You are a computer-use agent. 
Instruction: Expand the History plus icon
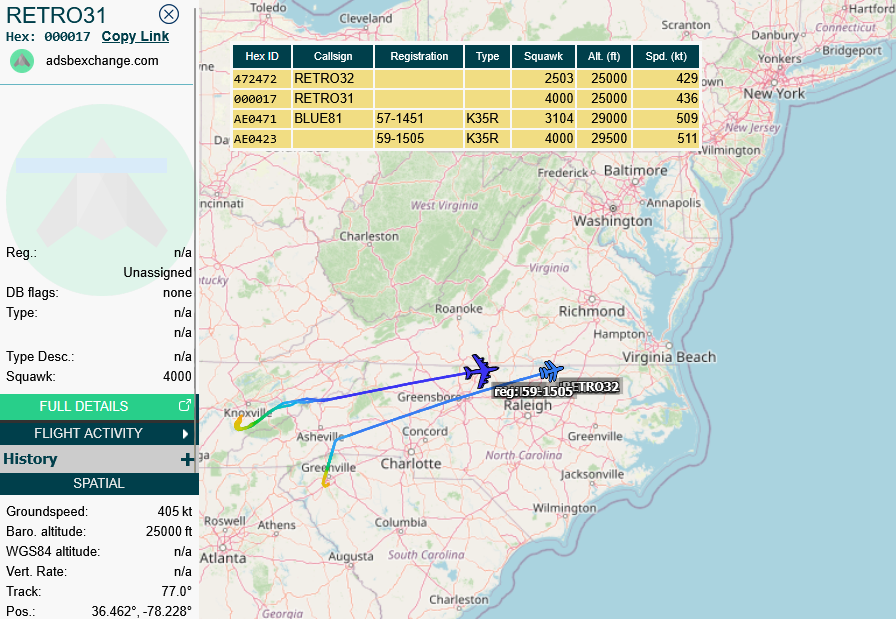[x=187, y=459]
